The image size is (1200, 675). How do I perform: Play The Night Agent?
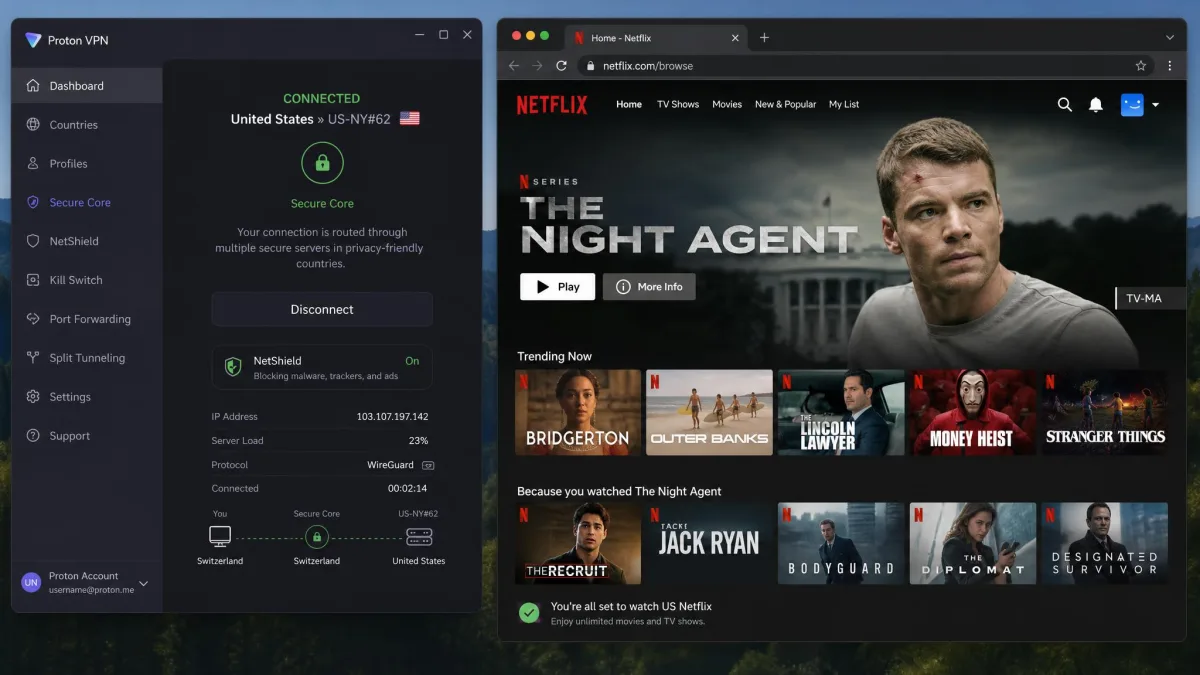[x=557, y=287]
